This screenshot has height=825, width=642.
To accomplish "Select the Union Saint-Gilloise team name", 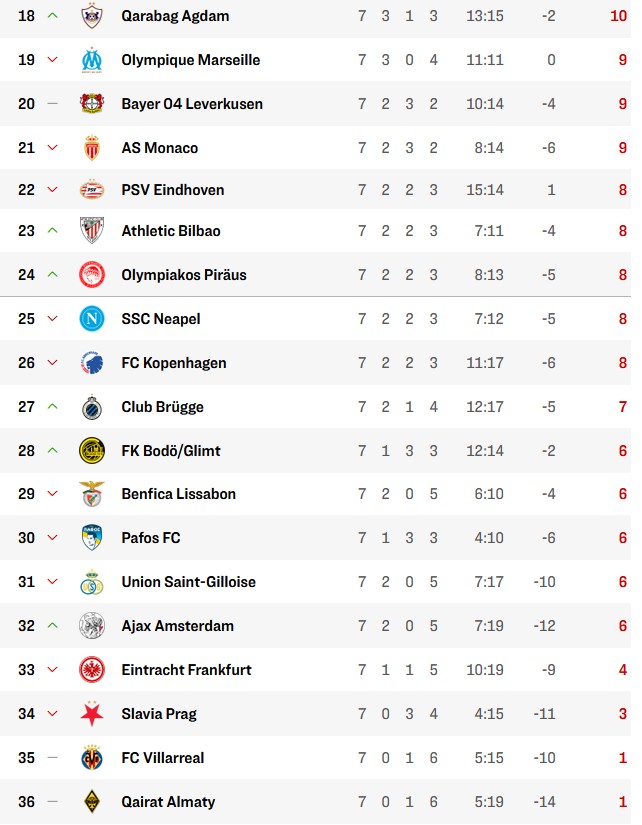I will click(188, 582).
